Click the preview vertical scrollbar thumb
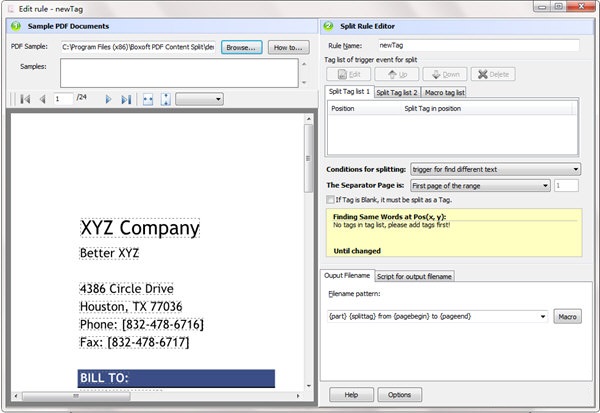This screenshot has width=600, height=413. 308,158
